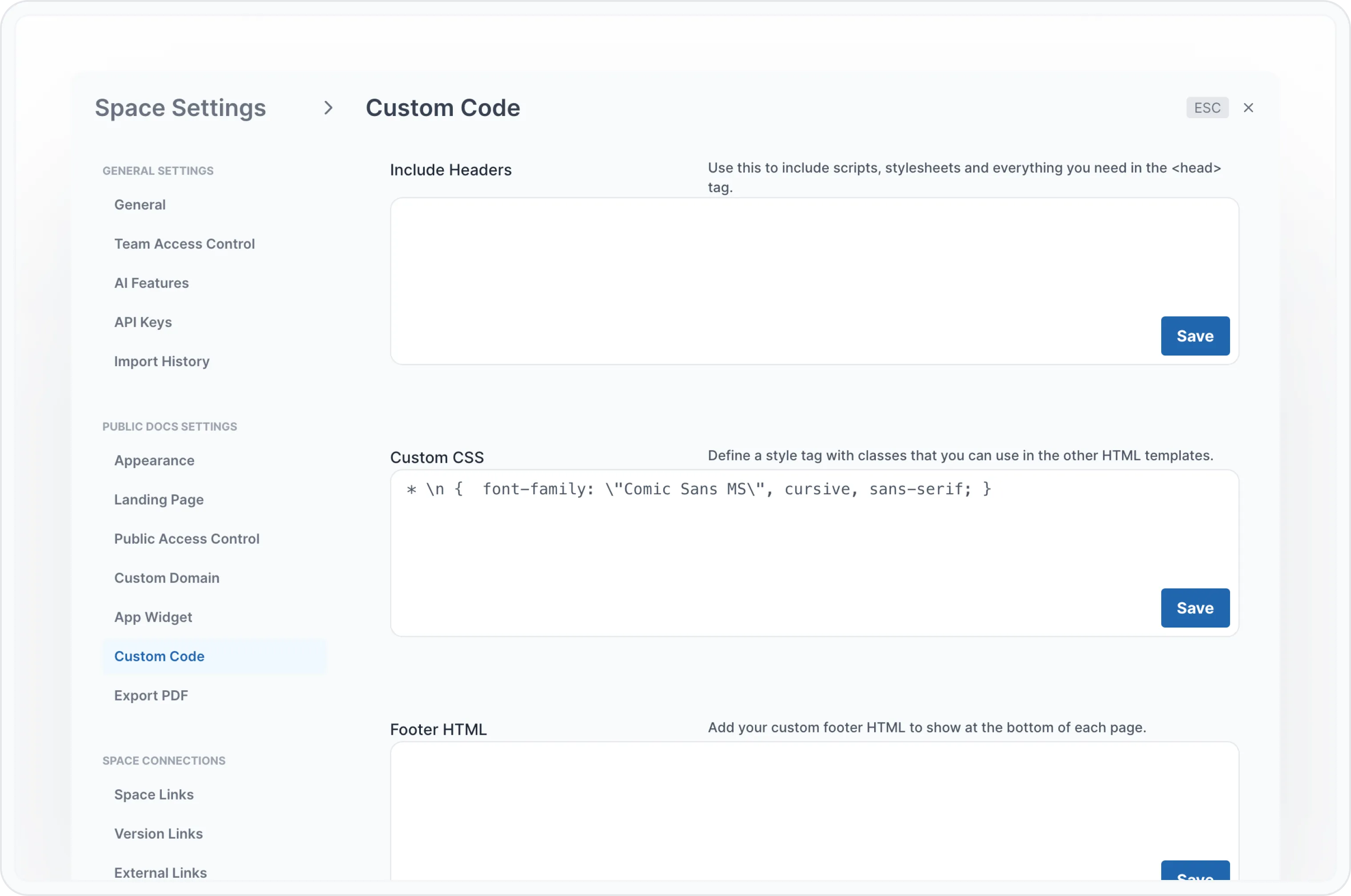Screen dimensions: 1351x896
Task: Open App Widget settings
Action: click(153, 618)
